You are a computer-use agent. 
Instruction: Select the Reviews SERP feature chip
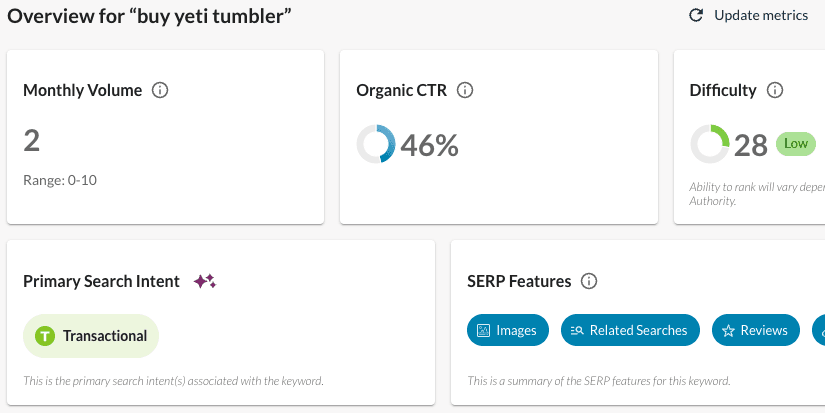point(756,330)
